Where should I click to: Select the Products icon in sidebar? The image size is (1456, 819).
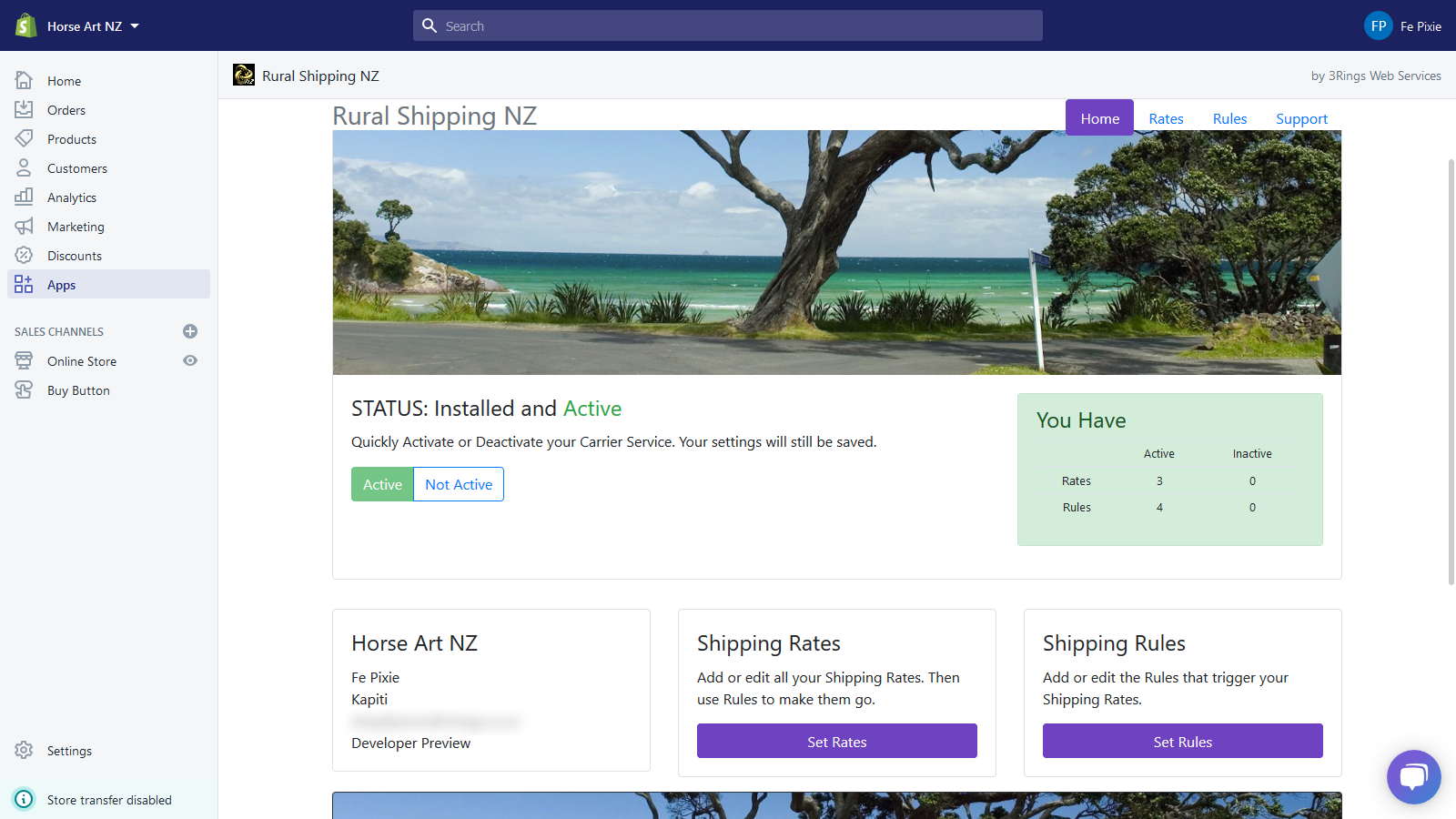24,138
